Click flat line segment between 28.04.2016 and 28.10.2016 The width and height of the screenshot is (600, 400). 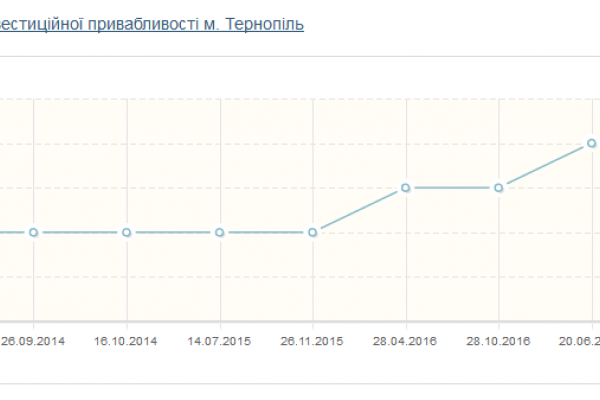click(x=452, y=188)
